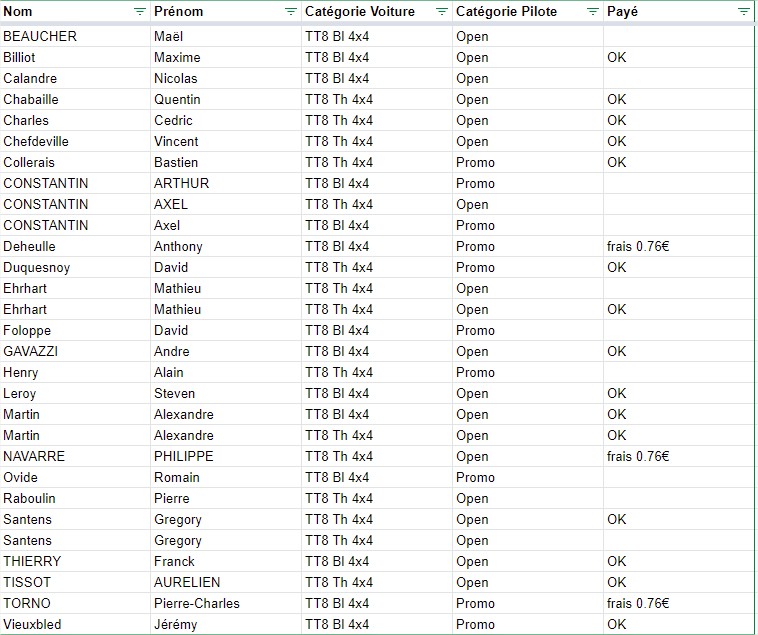Select the Prénom header cell
This screenshot has height=635, width=758.
[226, 12]
